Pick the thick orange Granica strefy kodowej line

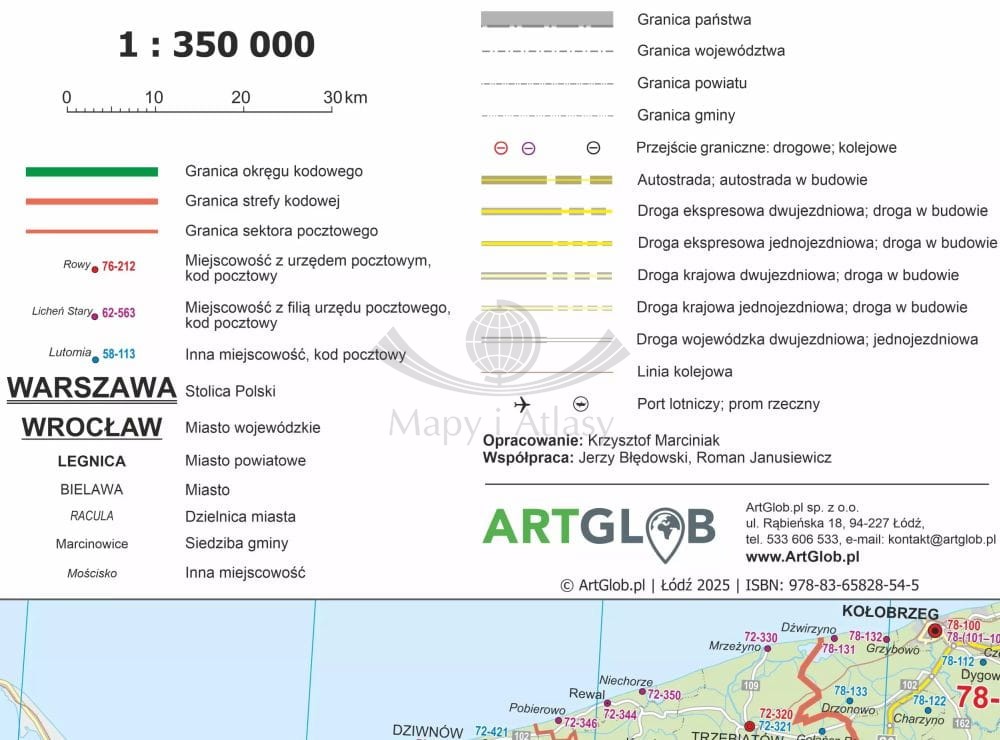[92, 202]
